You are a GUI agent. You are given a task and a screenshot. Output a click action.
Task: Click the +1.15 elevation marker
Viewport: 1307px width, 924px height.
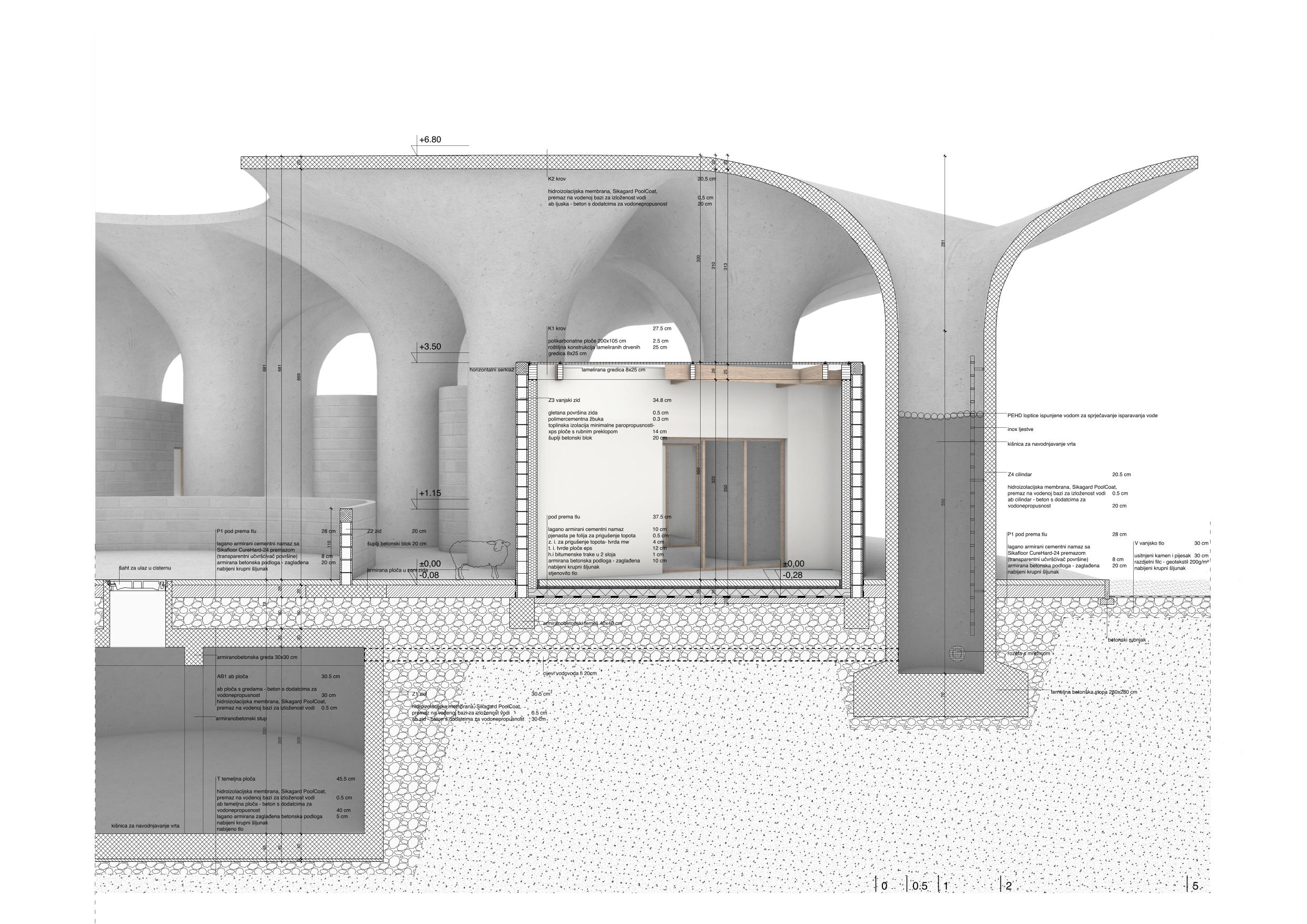tap(430, 494)
